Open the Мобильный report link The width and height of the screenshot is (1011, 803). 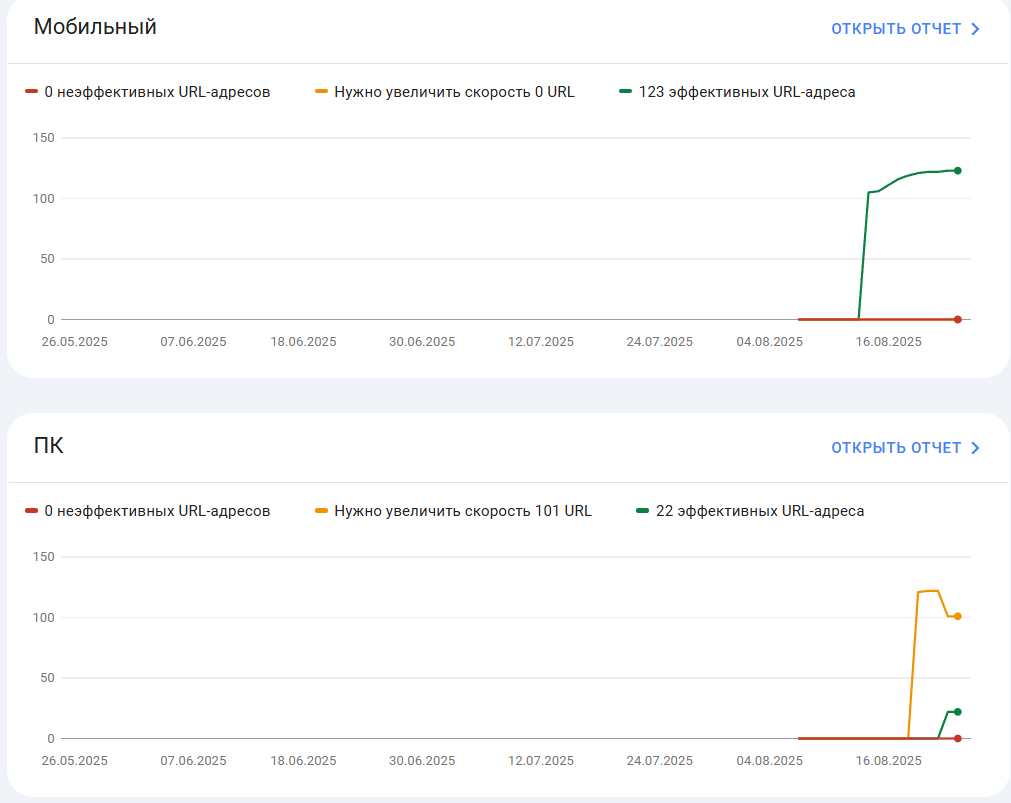905,29
